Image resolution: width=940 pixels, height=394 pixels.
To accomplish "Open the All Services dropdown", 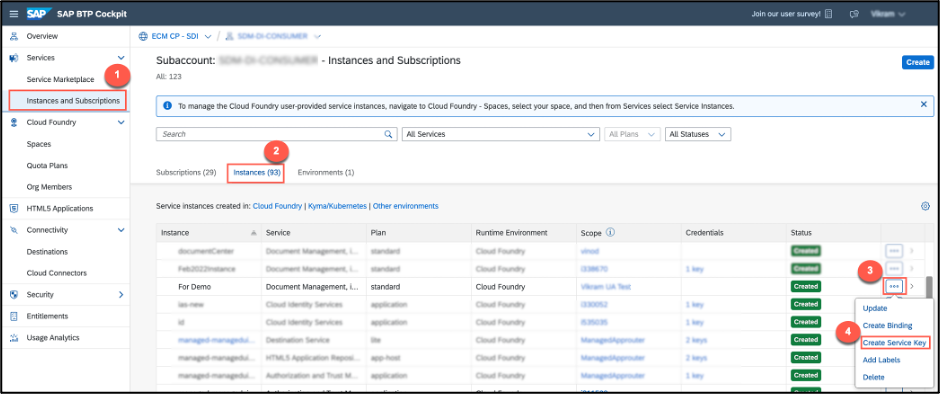I will [501, 134].
